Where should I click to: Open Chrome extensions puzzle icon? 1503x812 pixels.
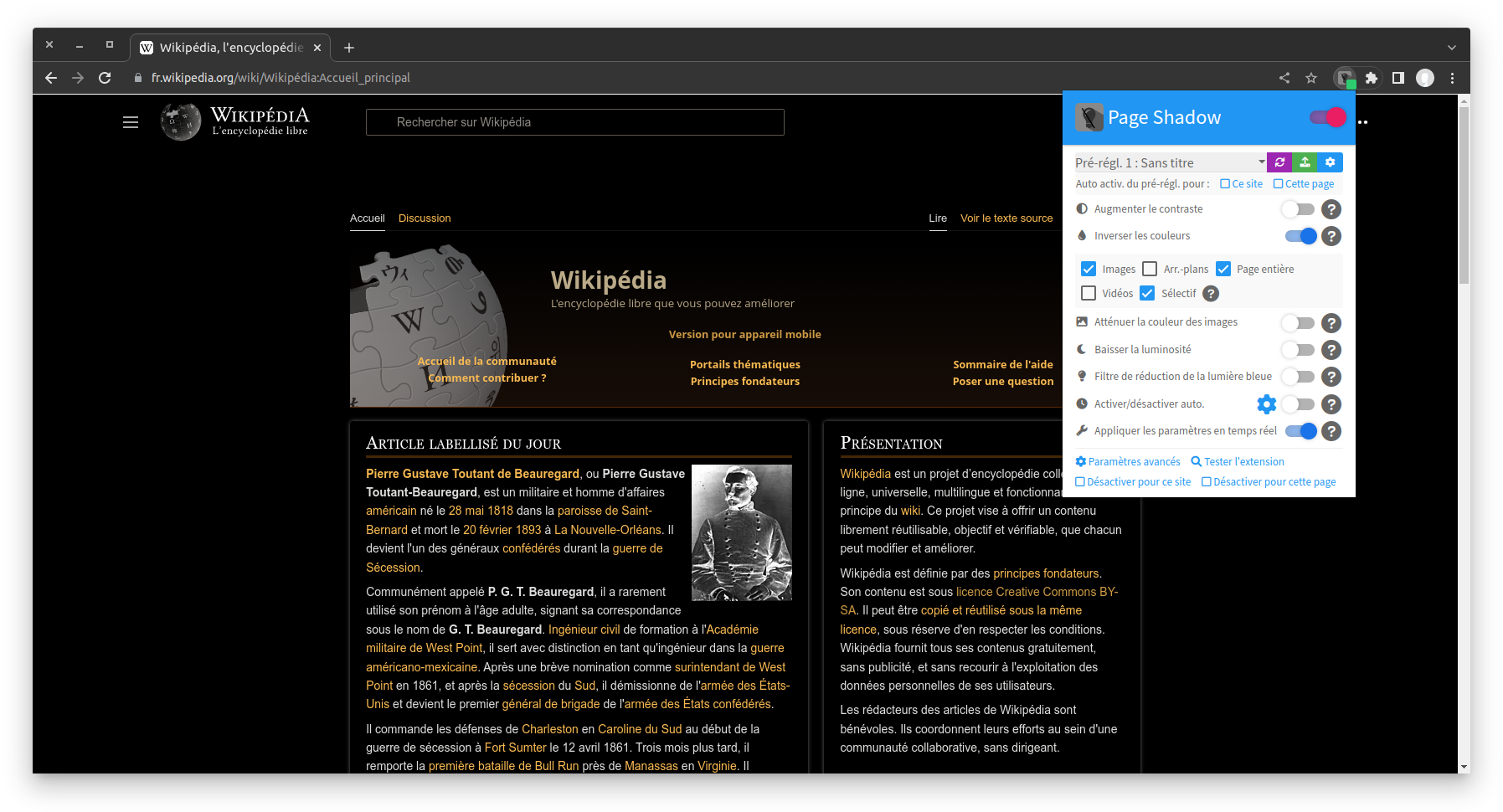point(1371,78)
